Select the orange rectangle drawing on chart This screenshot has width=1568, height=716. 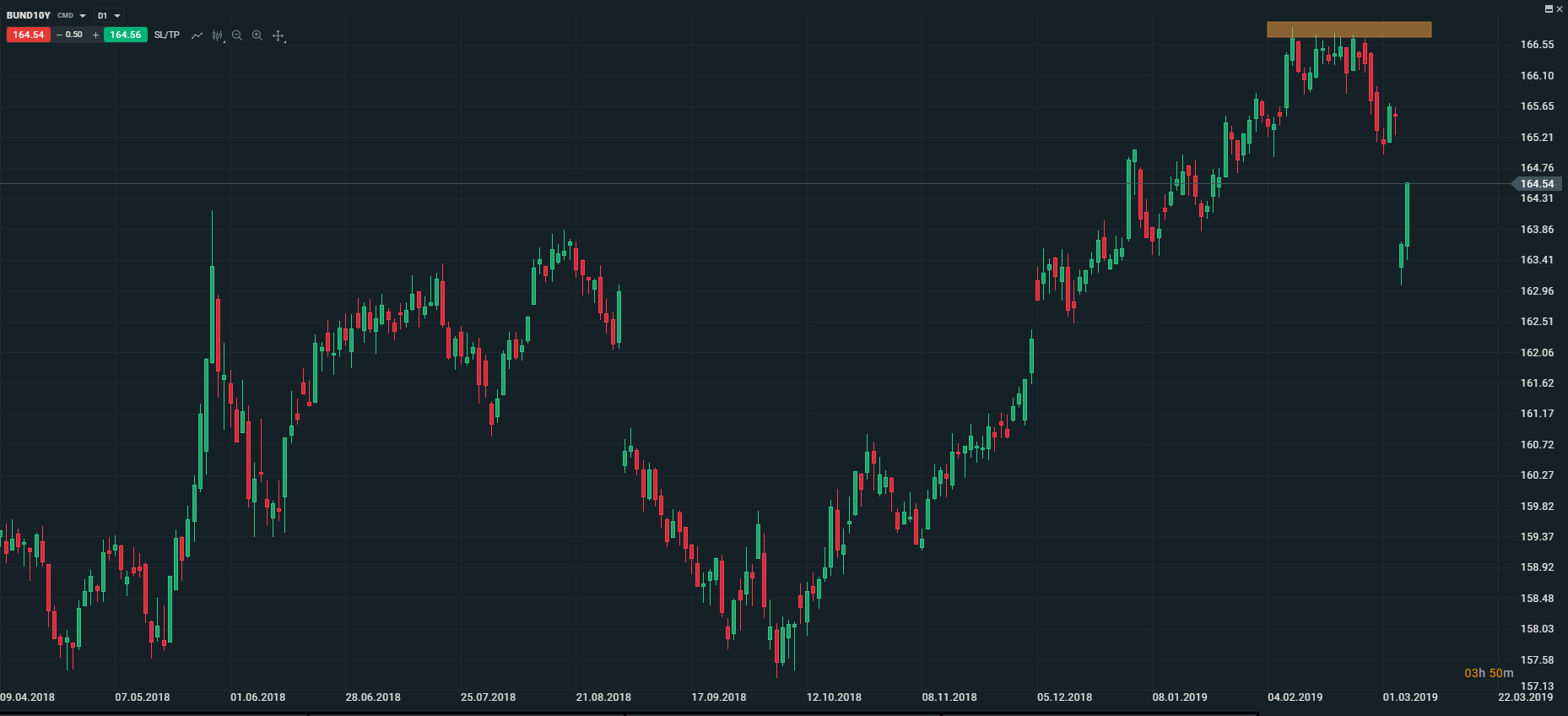1349,30
